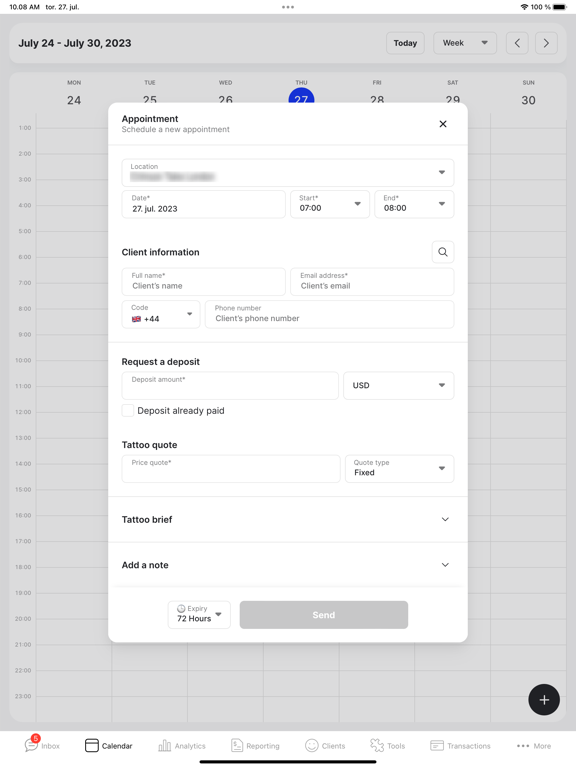The width and height of the screenshot is (576, 768).
Task: Expand the Add a note section
Action: click(288, 565)
